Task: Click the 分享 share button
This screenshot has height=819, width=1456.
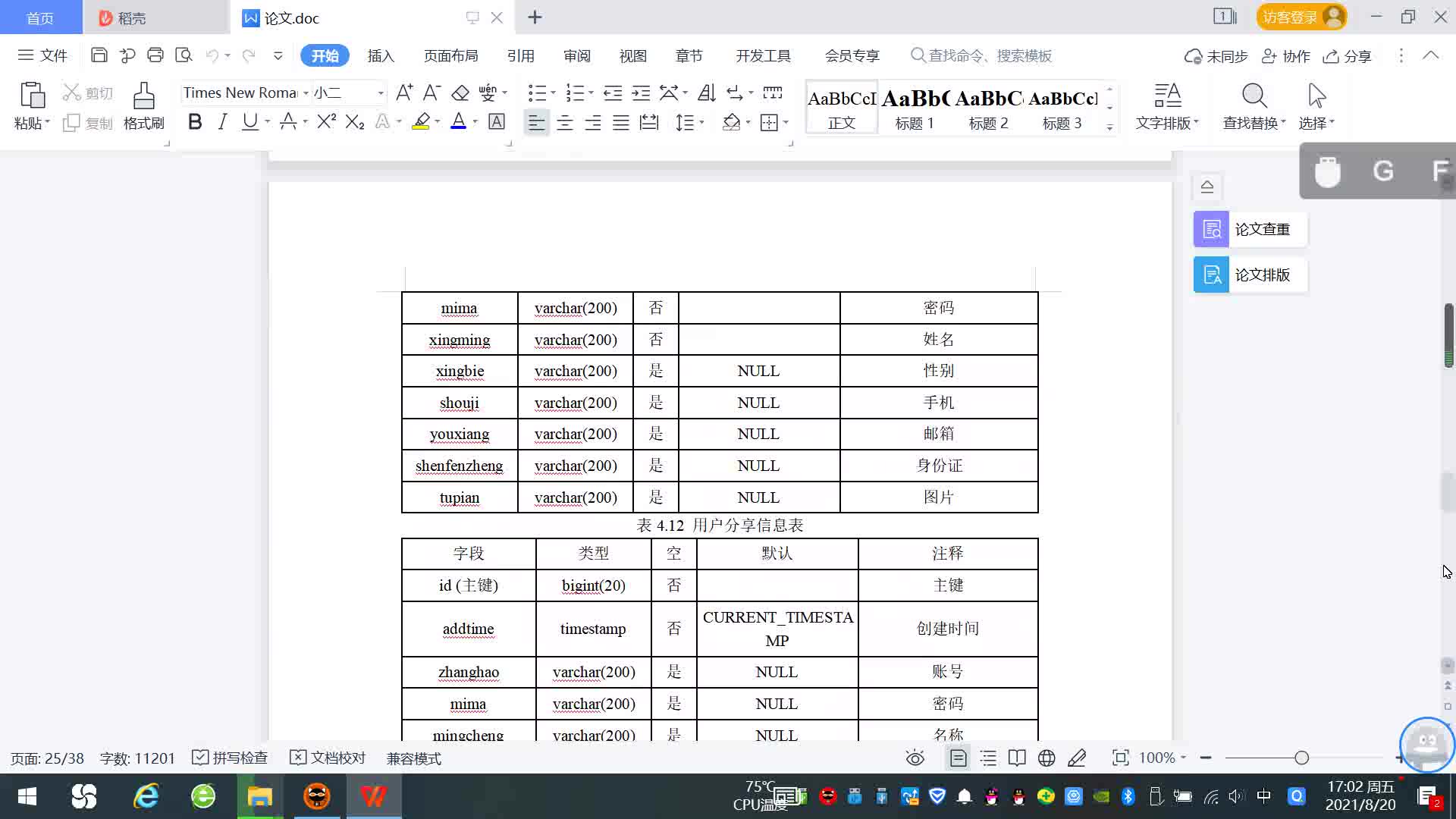Action: click(1348, 56)
